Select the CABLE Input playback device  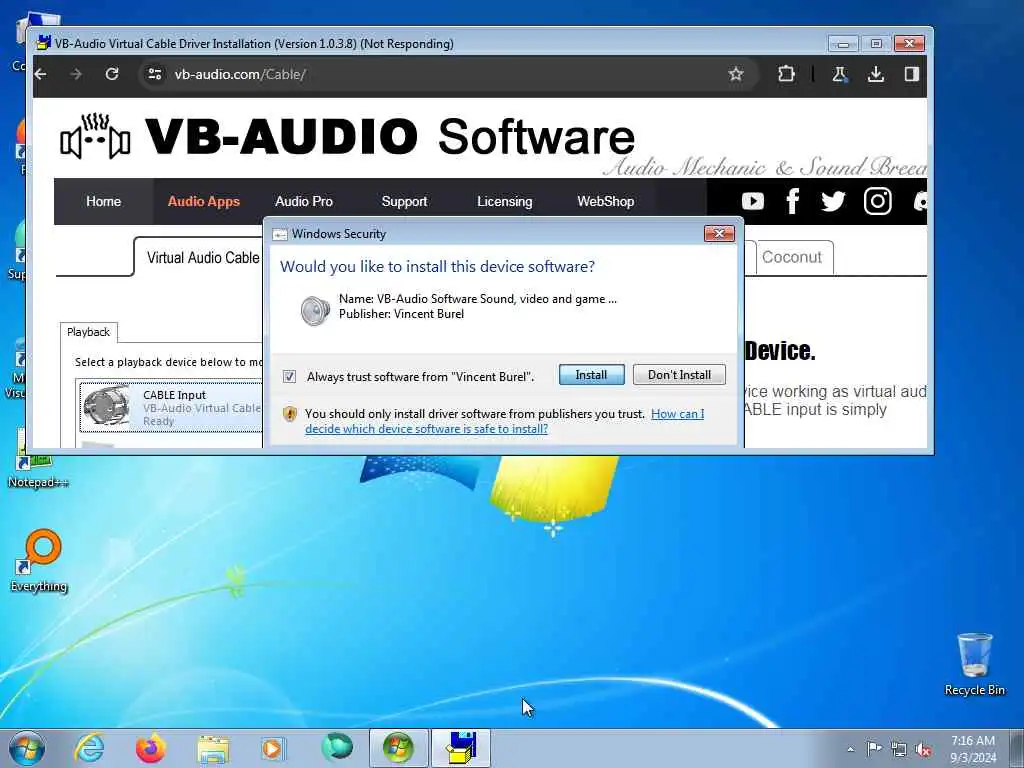[171, 408]
